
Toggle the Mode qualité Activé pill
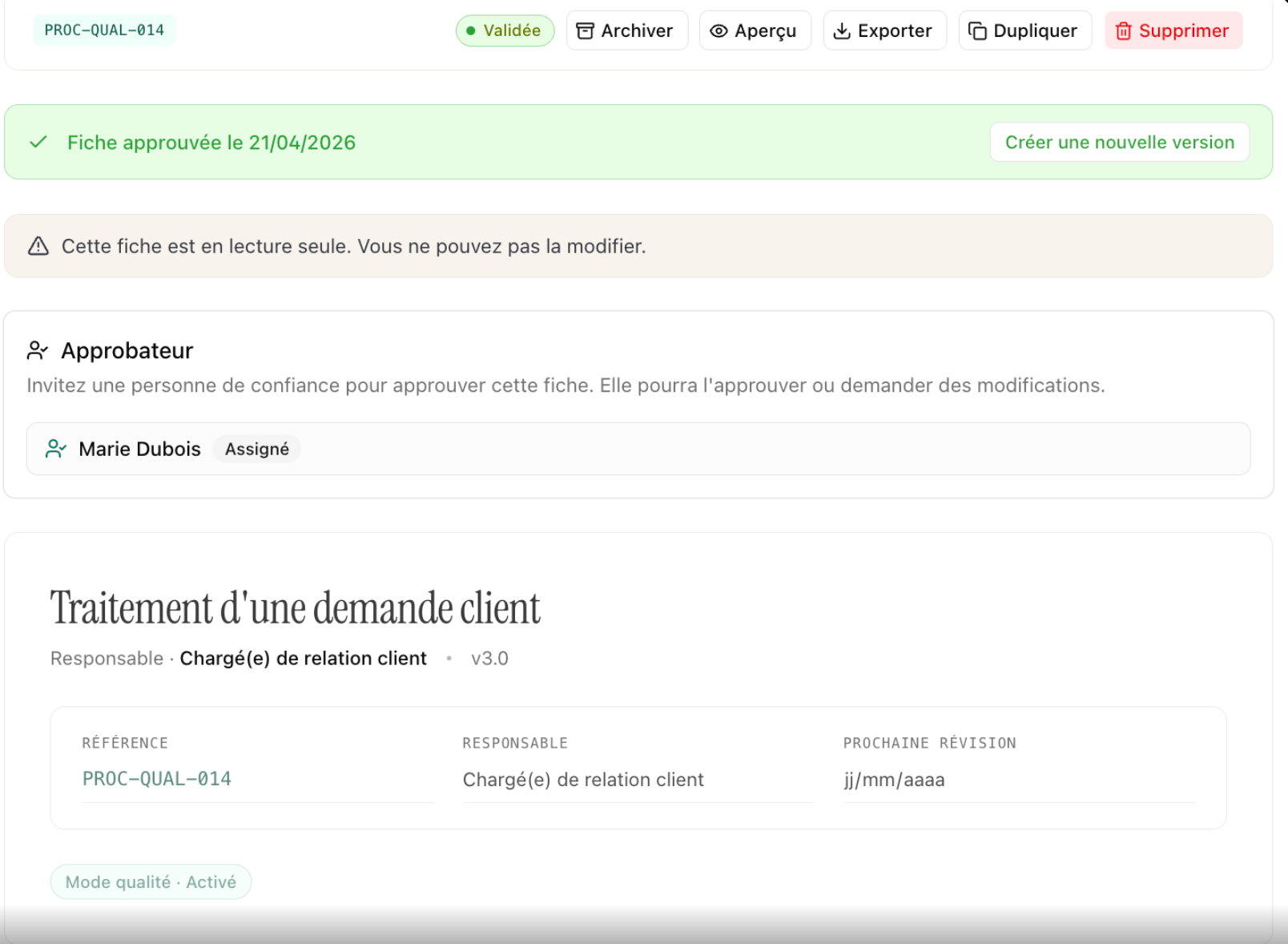(x=151, y=882)
